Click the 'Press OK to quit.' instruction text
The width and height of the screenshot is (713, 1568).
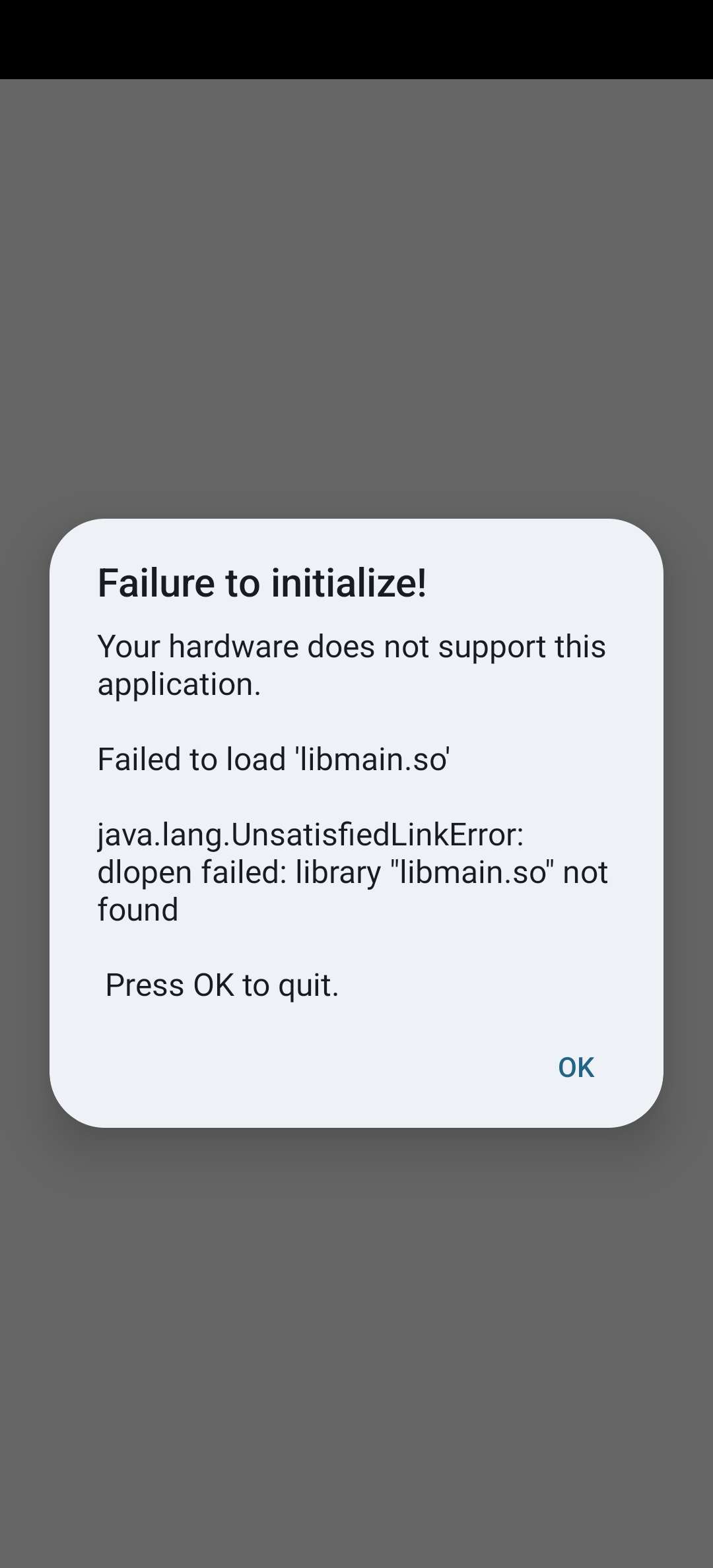tap(222, 985)
